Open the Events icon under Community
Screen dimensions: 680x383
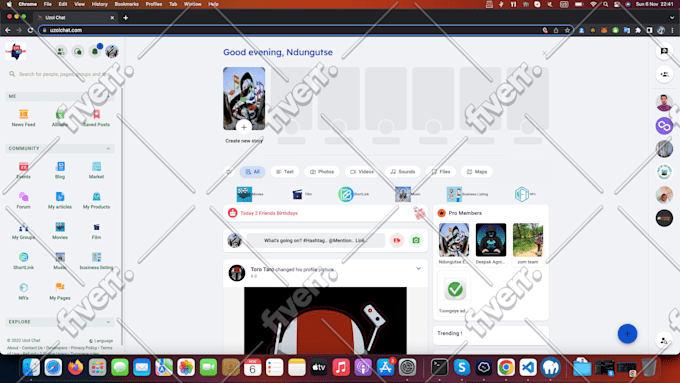pos(23,167)
